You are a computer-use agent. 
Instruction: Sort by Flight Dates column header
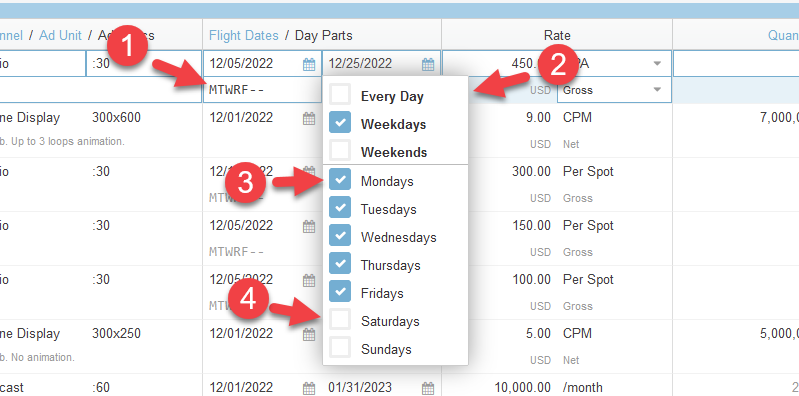[x=244, y=35]
